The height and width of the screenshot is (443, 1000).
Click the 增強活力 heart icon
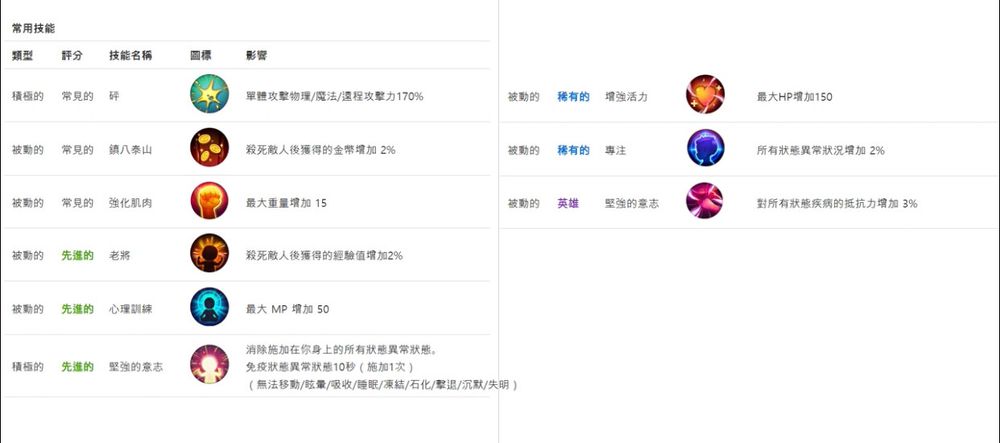[x=705, y=94]
